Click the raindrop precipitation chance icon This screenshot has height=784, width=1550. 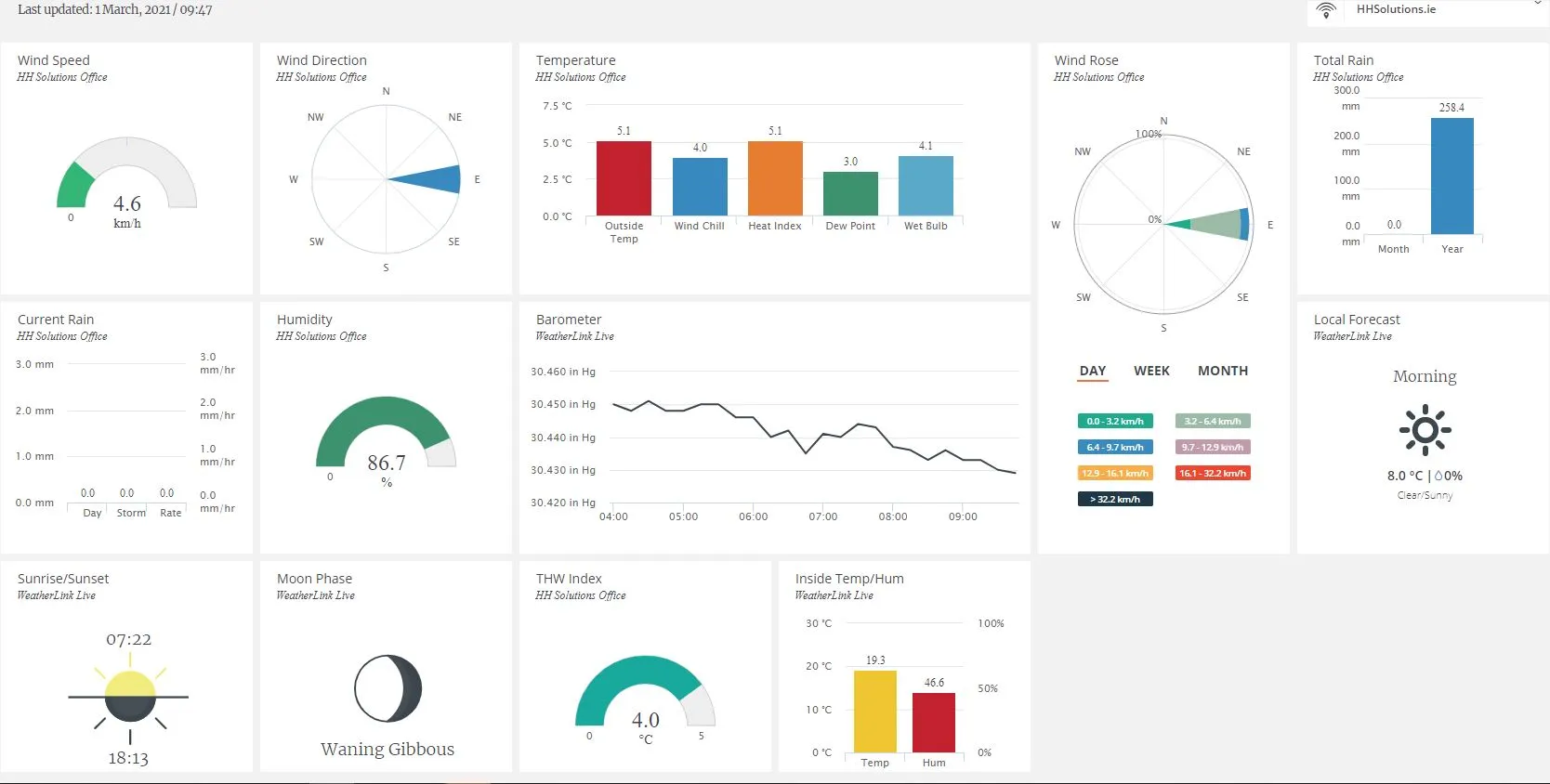pyautogui.click(x=1438, y=476)
